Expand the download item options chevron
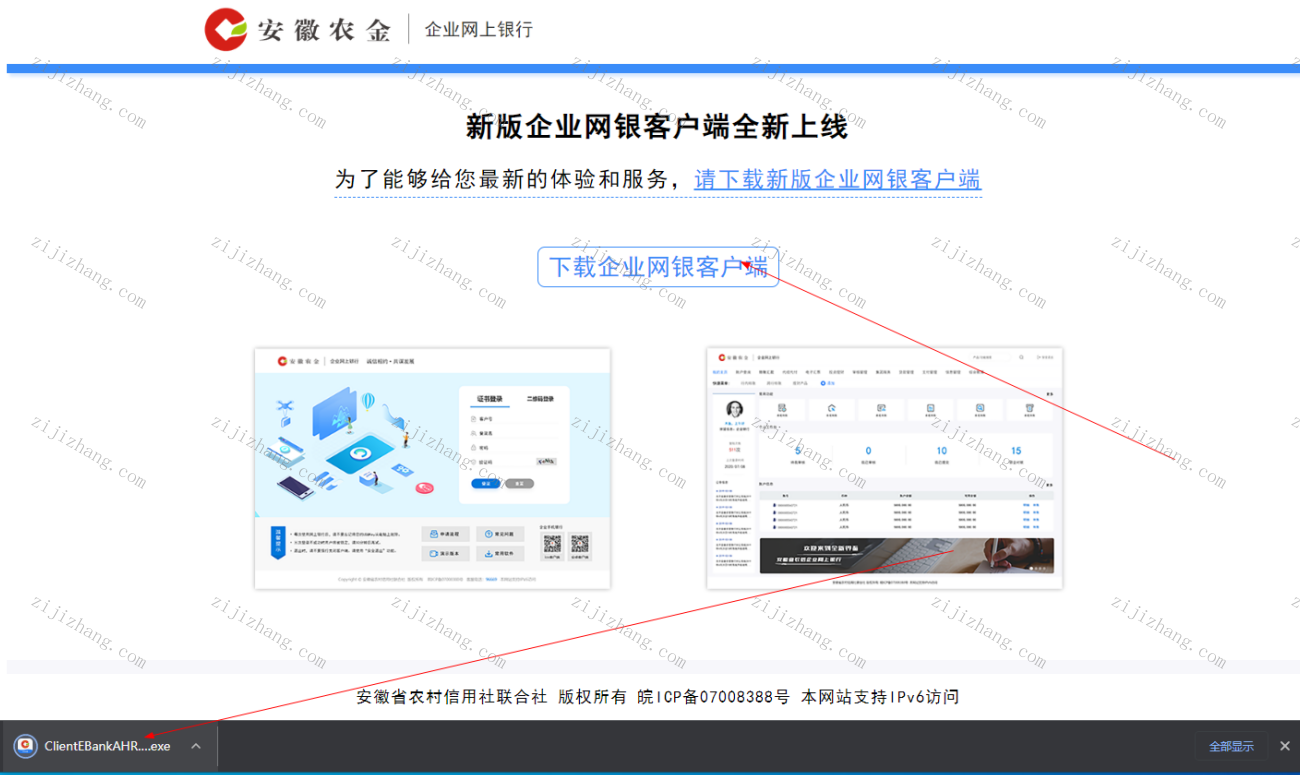The image size is (1300, 775). click(x=196, y=746)
